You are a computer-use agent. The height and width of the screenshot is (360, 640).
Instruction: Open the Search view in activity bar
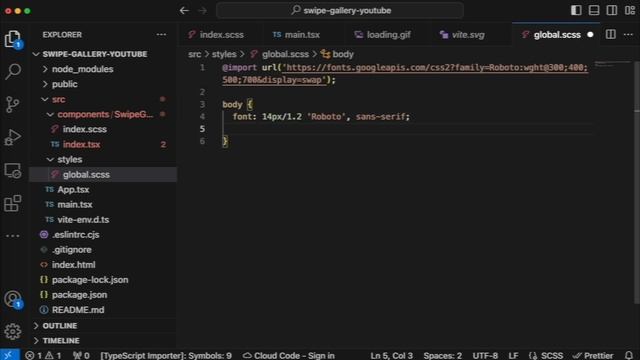tap(13, 71)
